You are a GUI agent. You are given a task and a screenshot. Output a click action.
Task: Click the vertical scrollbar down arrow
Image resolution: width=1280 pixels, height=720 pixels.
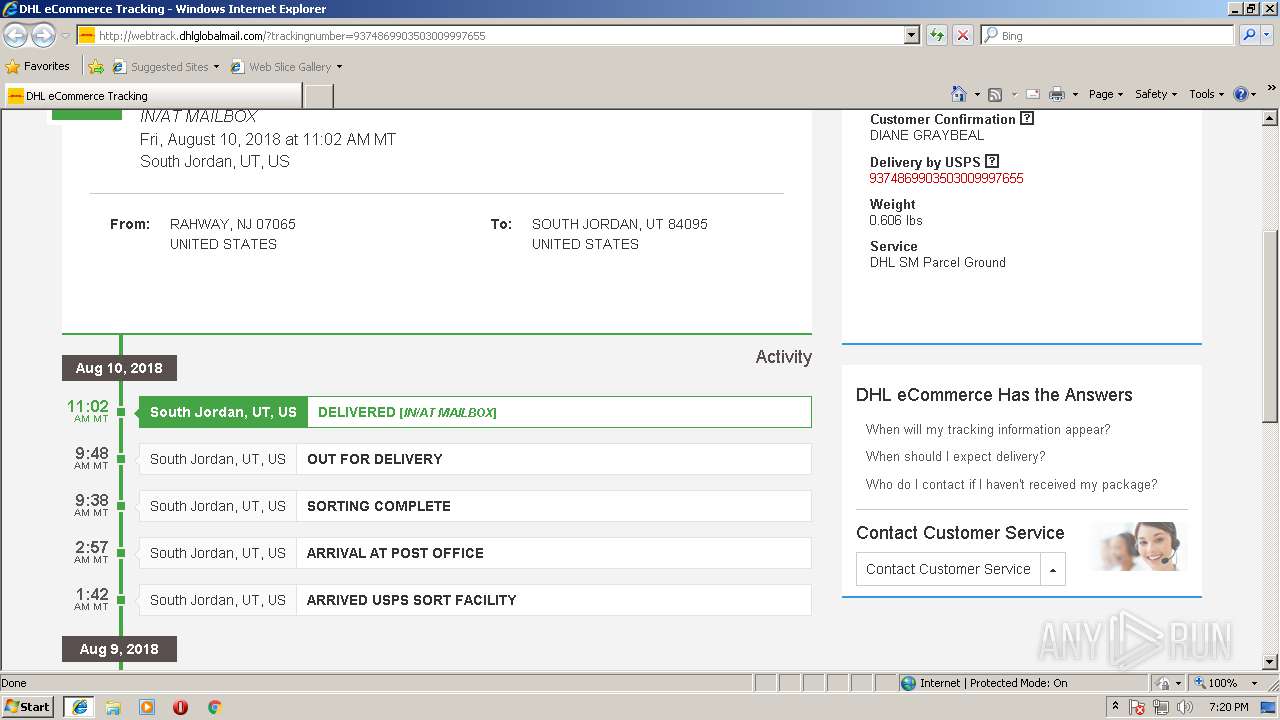[x=1270, y=661]
